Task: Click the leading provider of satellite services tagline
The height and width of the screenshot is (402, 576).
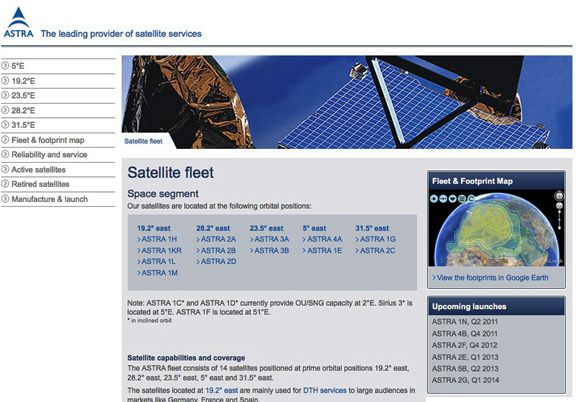Action: tap(121, 34)
